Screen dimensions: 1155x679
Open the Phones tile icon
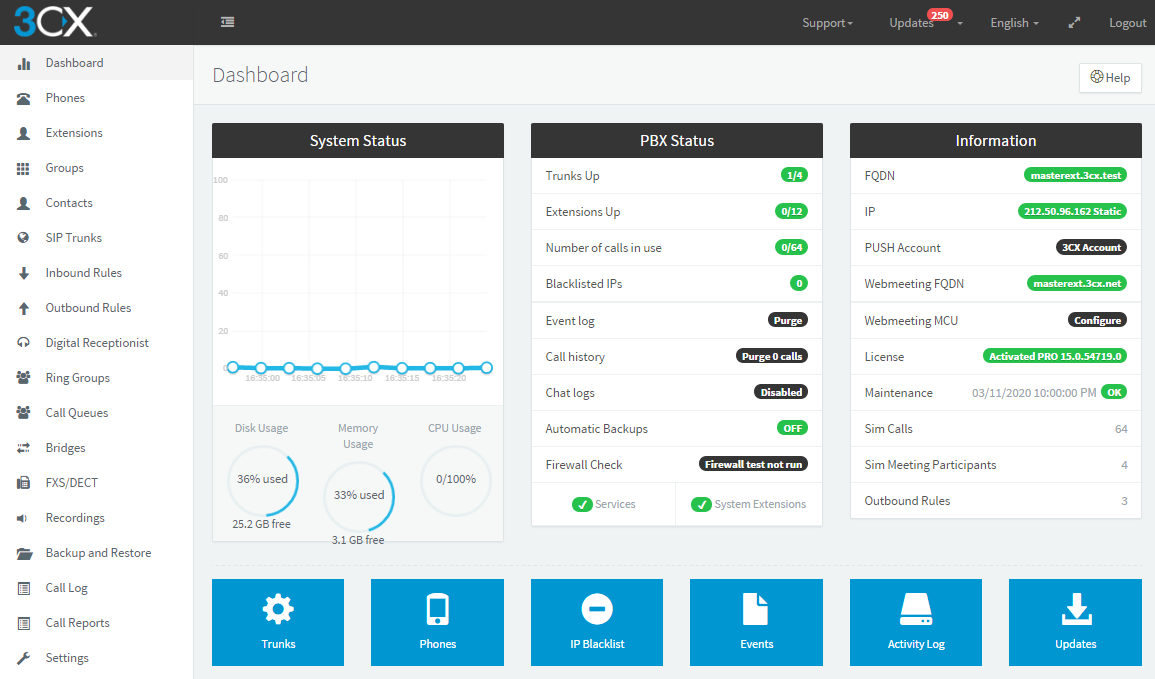[437, 610]
